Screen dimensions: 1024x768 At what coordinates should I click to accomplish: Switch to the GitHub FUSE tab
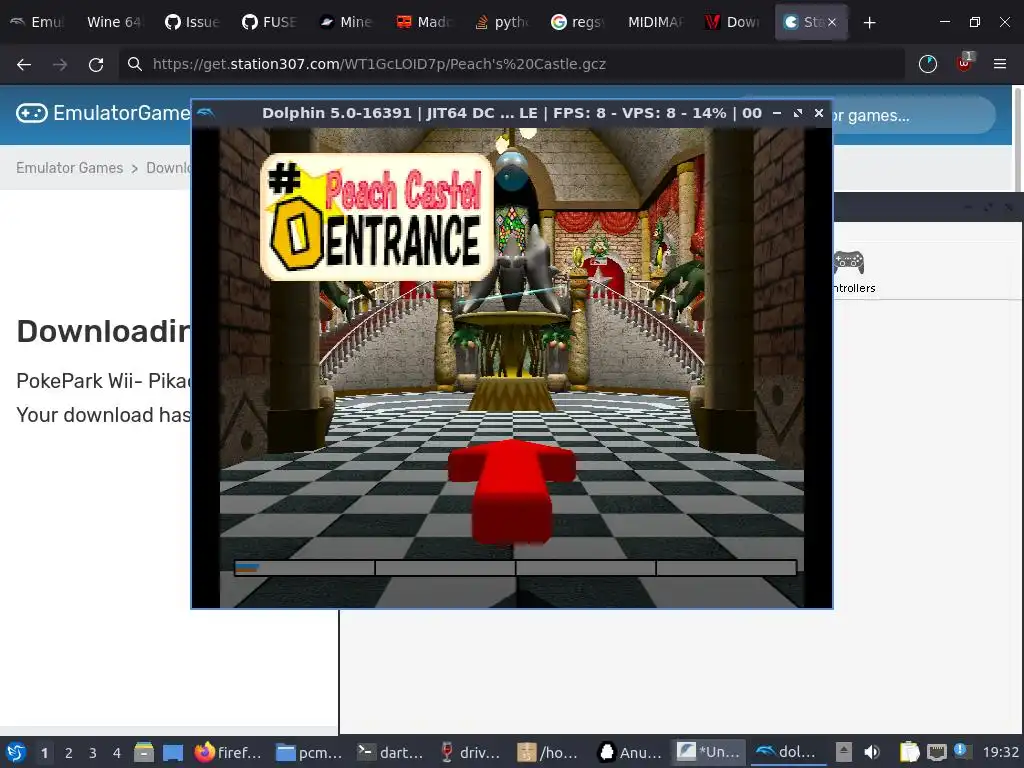click(x=269, y=22)
